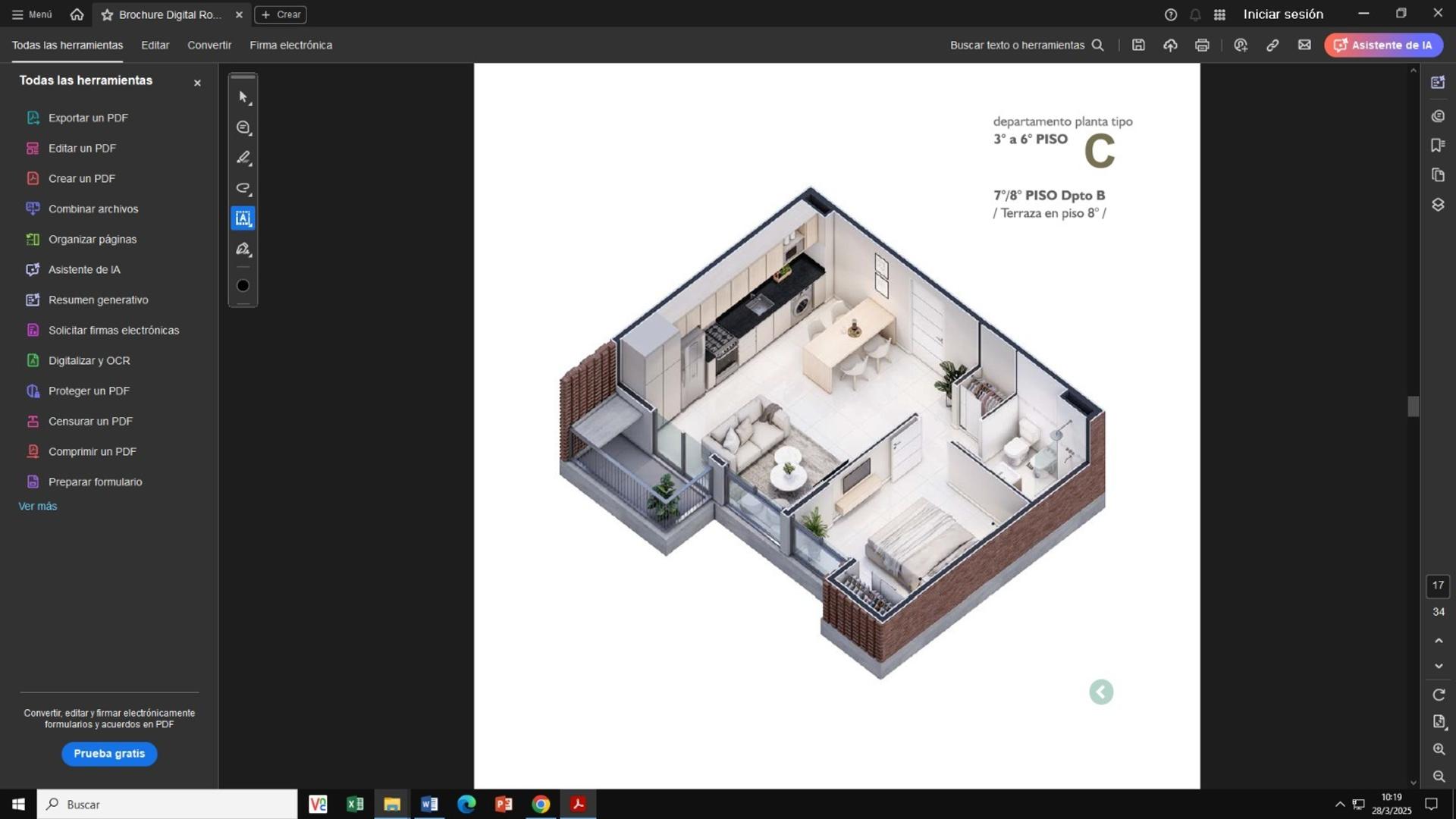Click the Crear new tab button
Image resolution: width=1456 pixels, height=819 pixels.
click(x=281, y=14)
